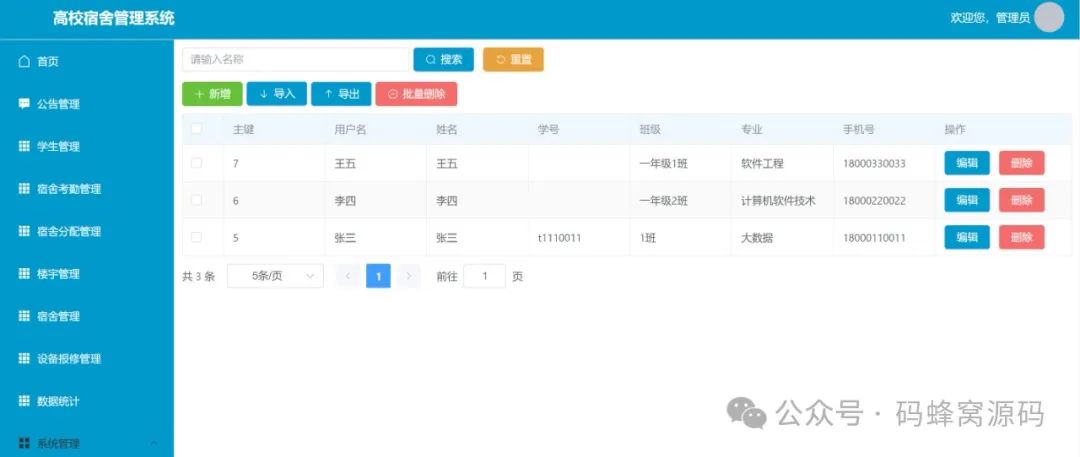Click the grid icon beside 数据统计

pos(24,401)
